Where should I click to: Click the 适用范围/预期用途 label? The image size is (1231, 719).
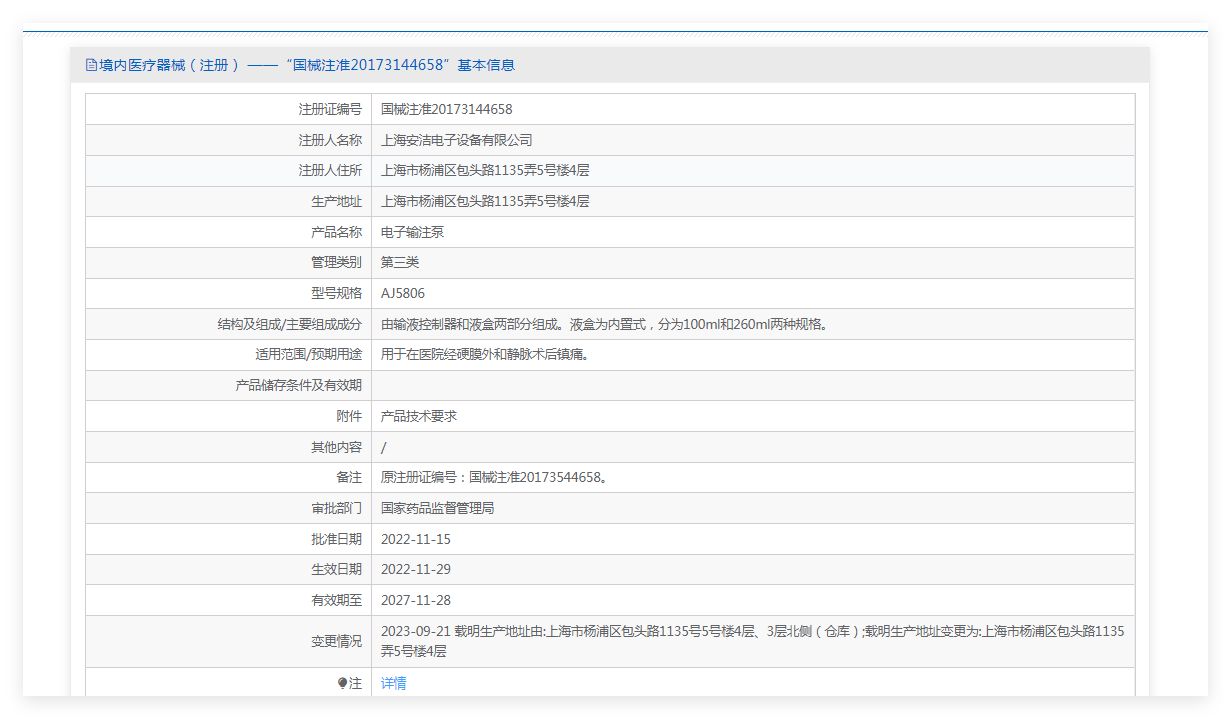click(x=309, y=354)
